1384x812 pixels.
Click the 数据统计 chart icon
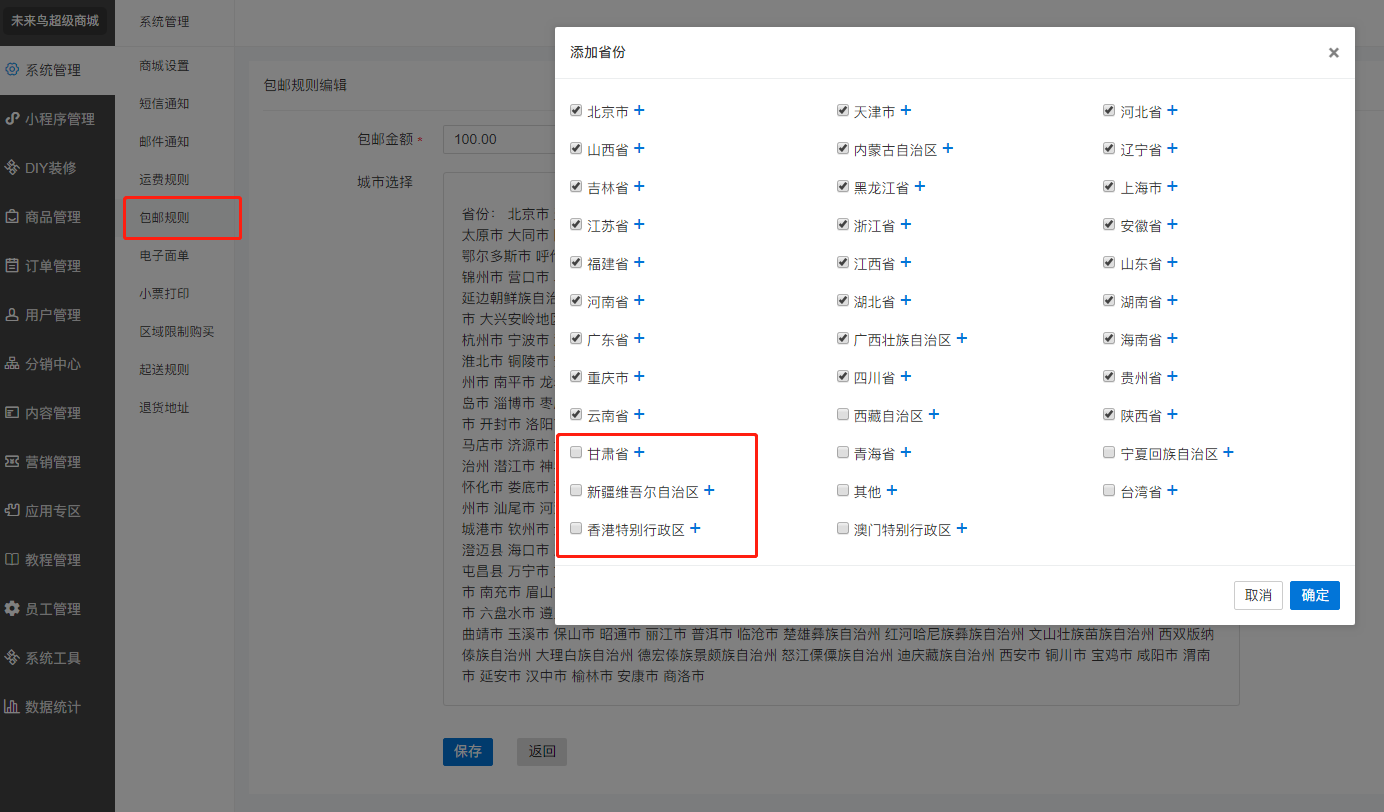coord(12,707)
